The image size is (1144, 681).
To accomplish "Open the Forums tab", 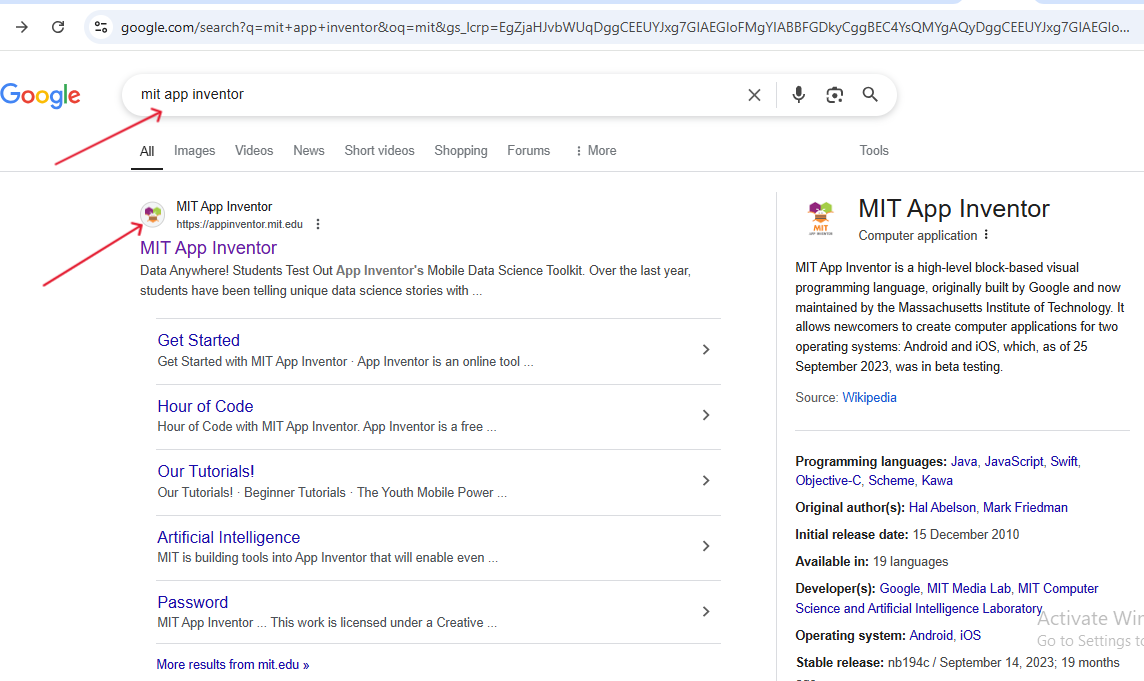I will [x=529, y=150].
